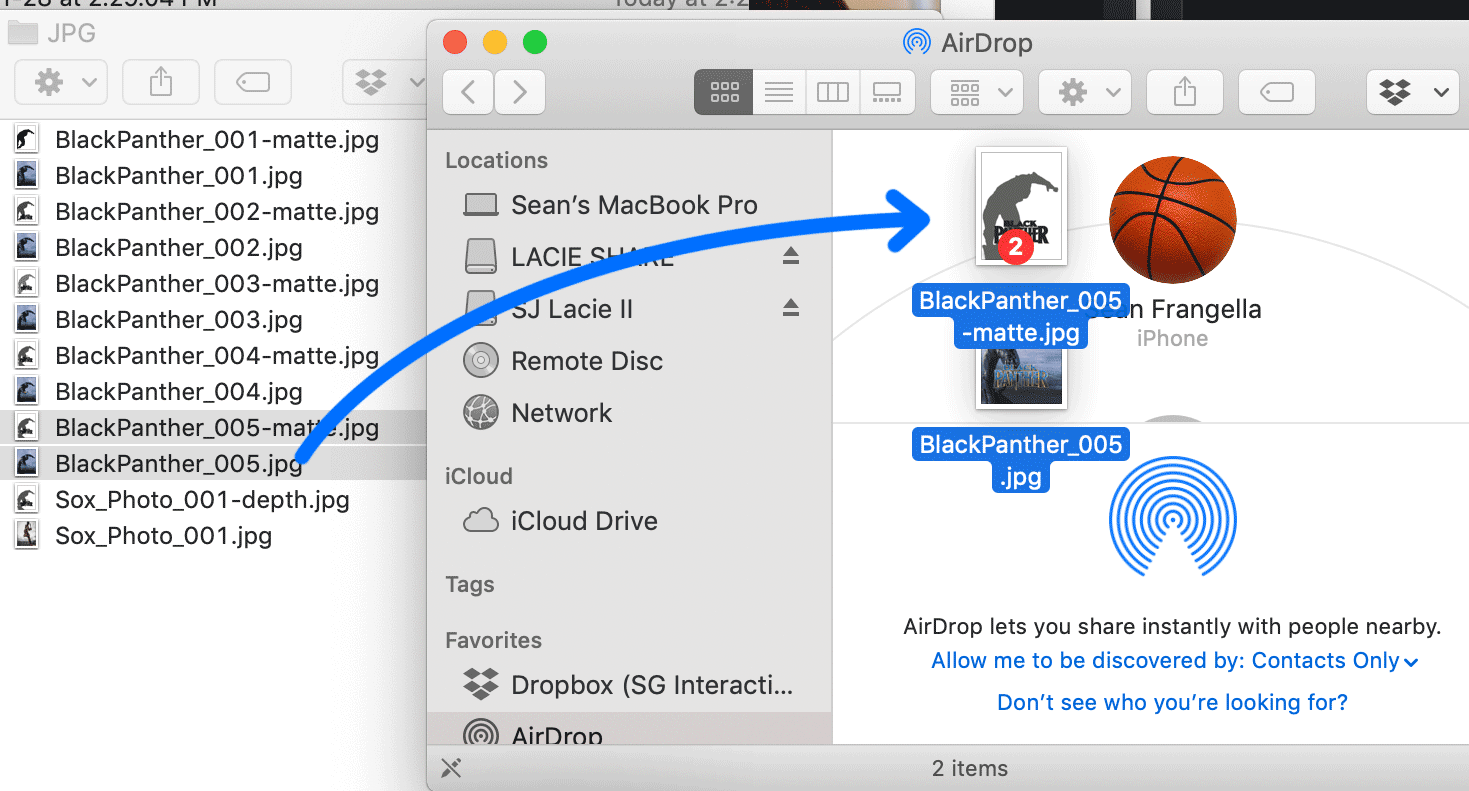The width and height of the screenshot is (1469, 791).
Task: Select BlackPanther_001.jpg in JPG window
Action: point(179,176)
